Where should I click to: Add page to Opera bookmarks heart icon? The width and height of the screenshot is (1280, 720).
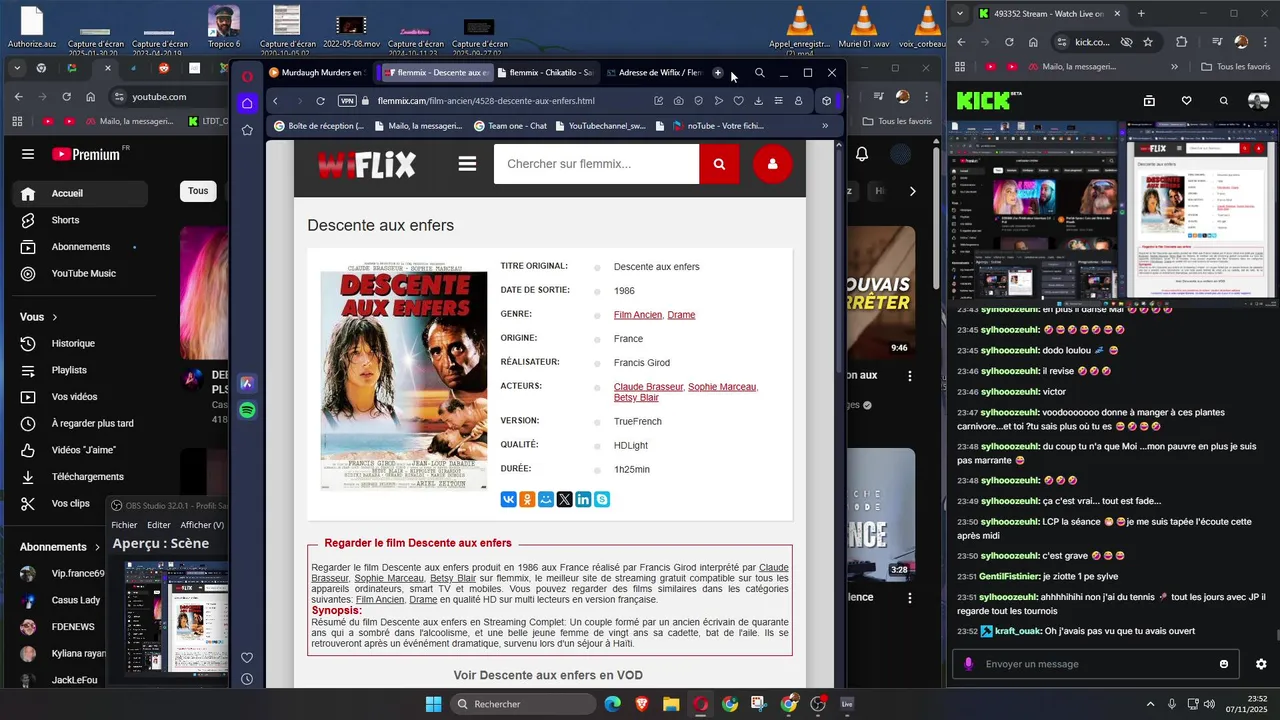click(738, 101)
